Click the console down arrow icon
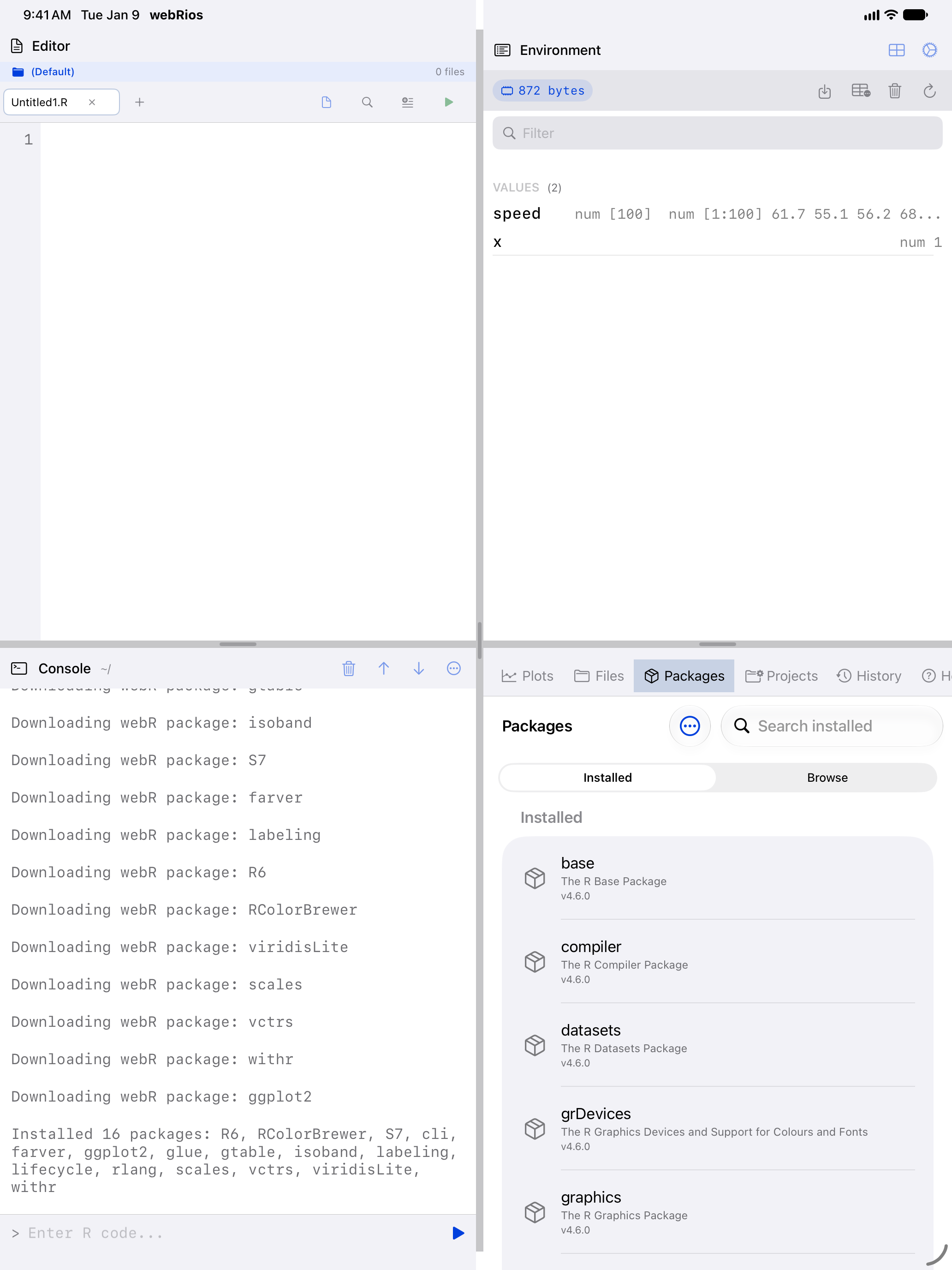This screenshot has width=952, height=1270. click(419, 668)
